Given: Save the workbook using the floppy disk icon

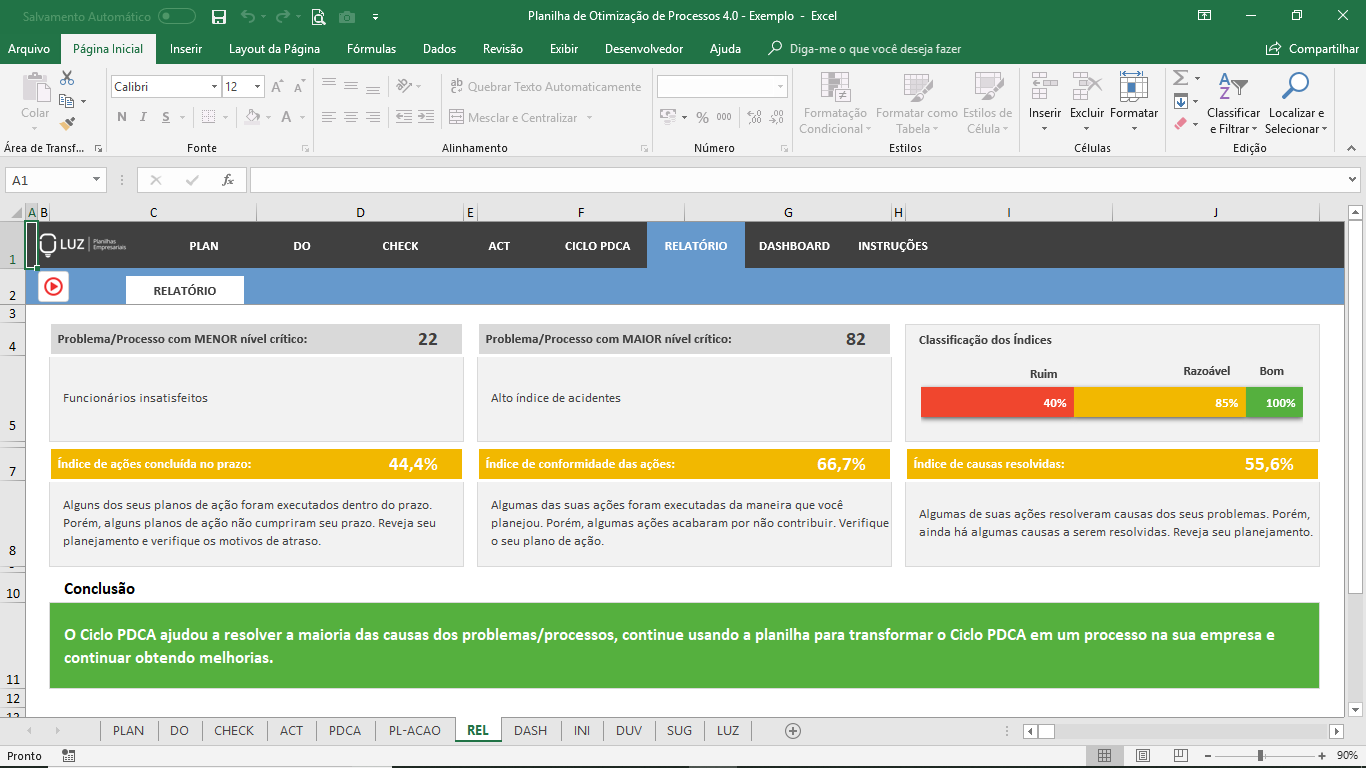Looking at the screenshot, I should pos(219,16).
